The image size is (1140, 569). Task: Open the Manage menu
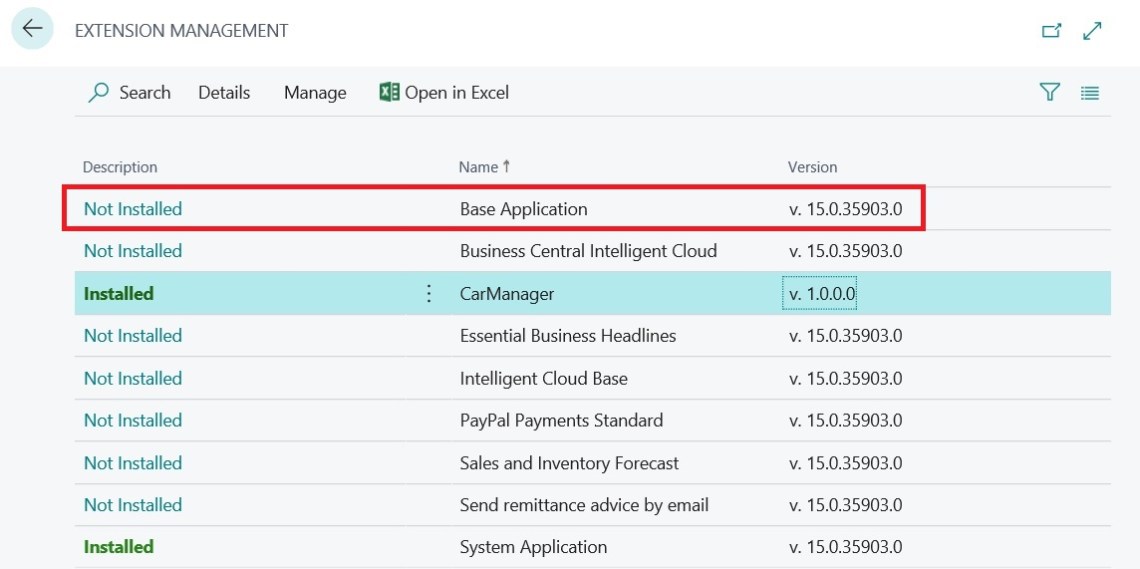315,92
